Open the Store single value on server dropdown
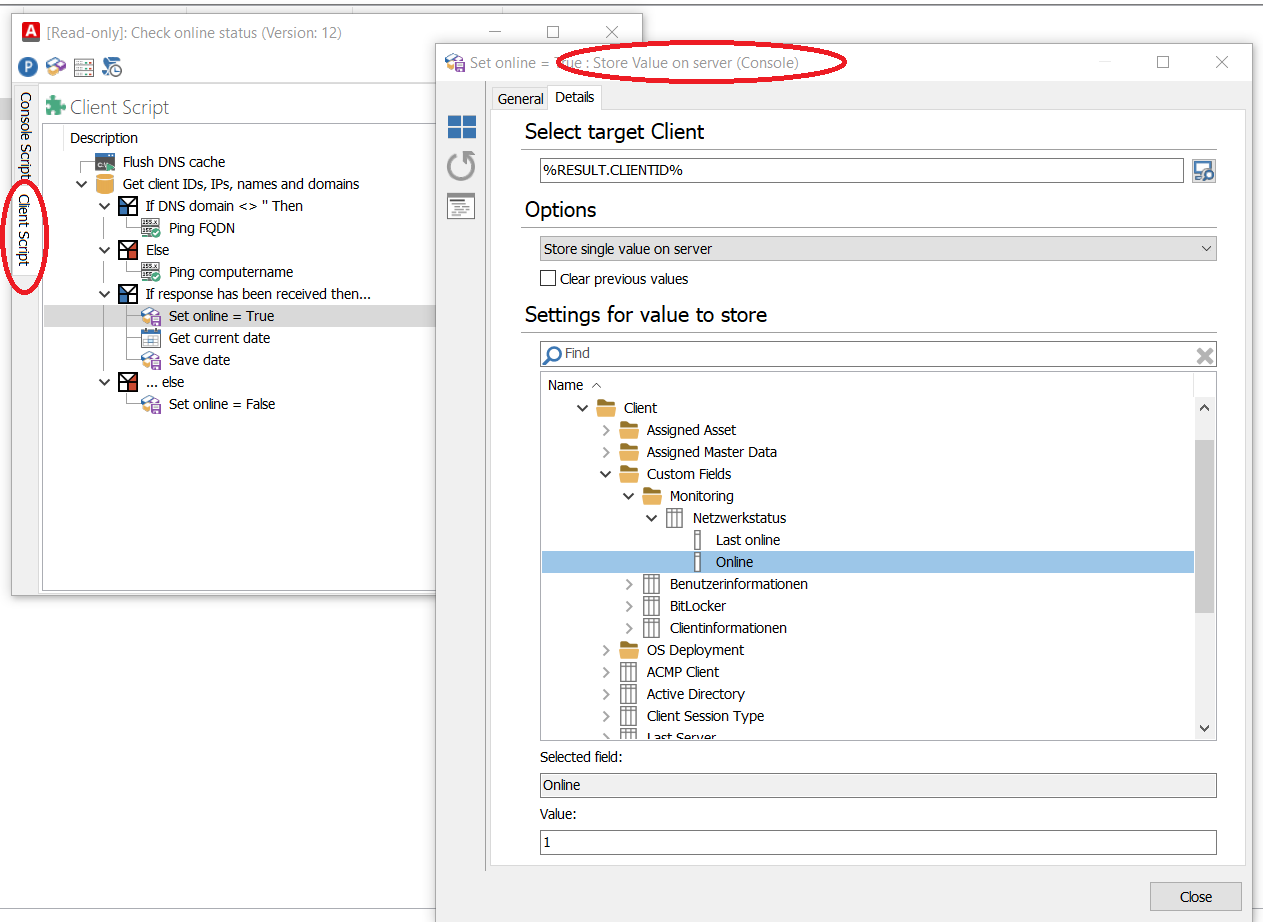 pyautogui.click(x=878, y=249)
